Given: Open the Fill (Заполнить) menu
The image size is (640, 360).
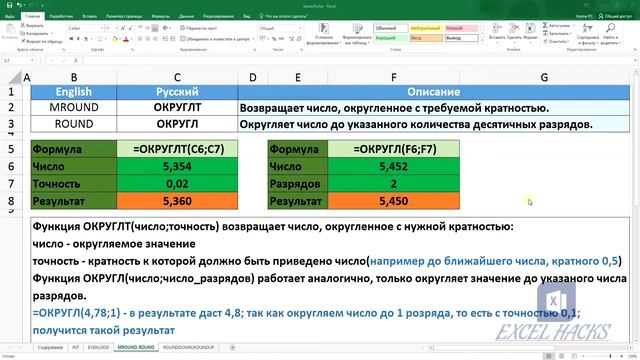Looking at the screenshot, I should tap(557, 33).
